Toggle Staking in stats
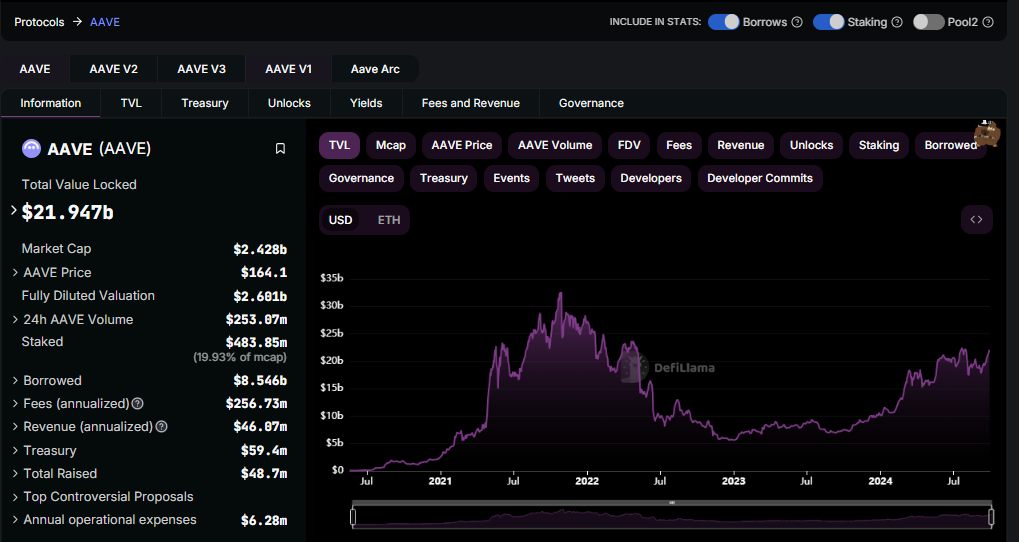 point(829,22)
